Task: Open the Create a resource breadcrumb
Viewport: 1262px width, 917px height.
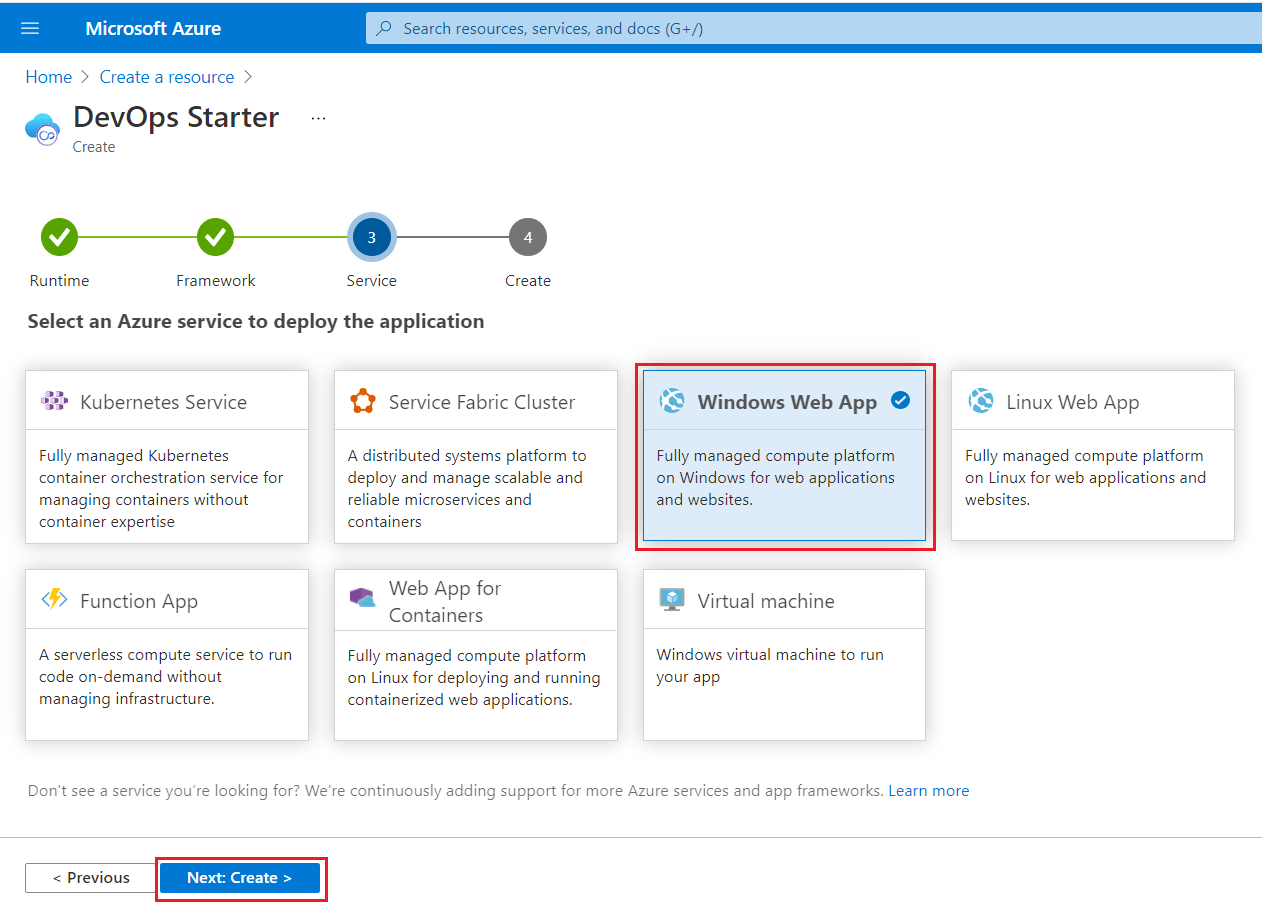Action: (x=166, y=77)
